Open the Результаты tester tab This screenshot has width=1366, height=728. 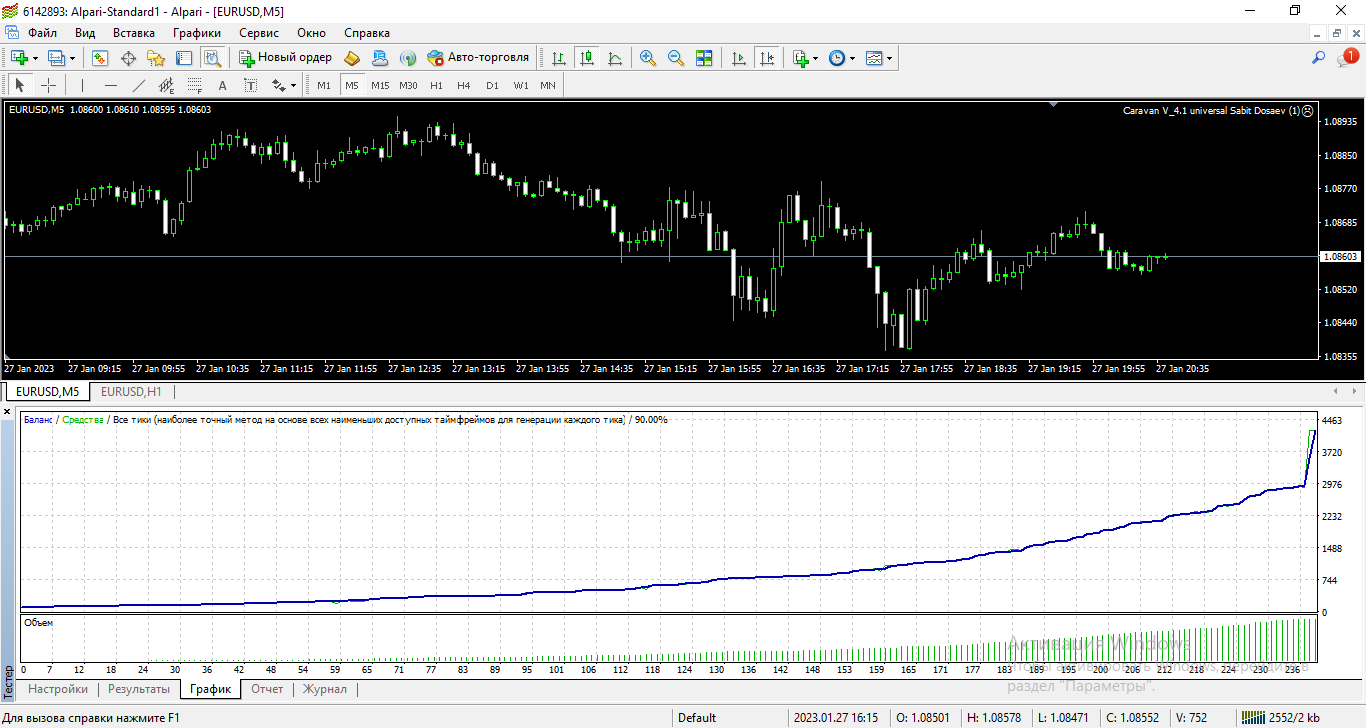coord(139,689)
